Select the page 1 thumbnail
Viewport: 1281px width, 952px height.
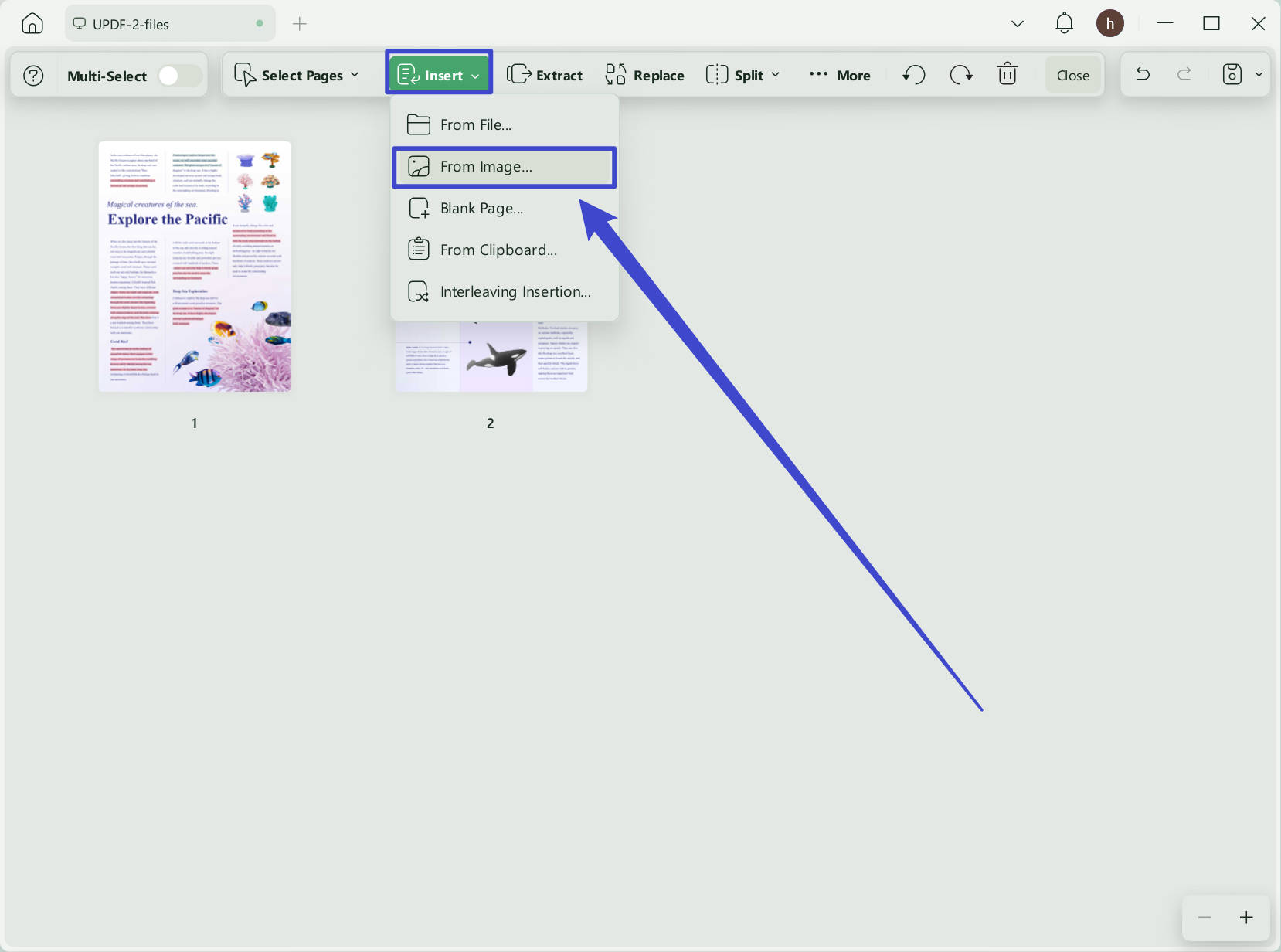(195, 266)
